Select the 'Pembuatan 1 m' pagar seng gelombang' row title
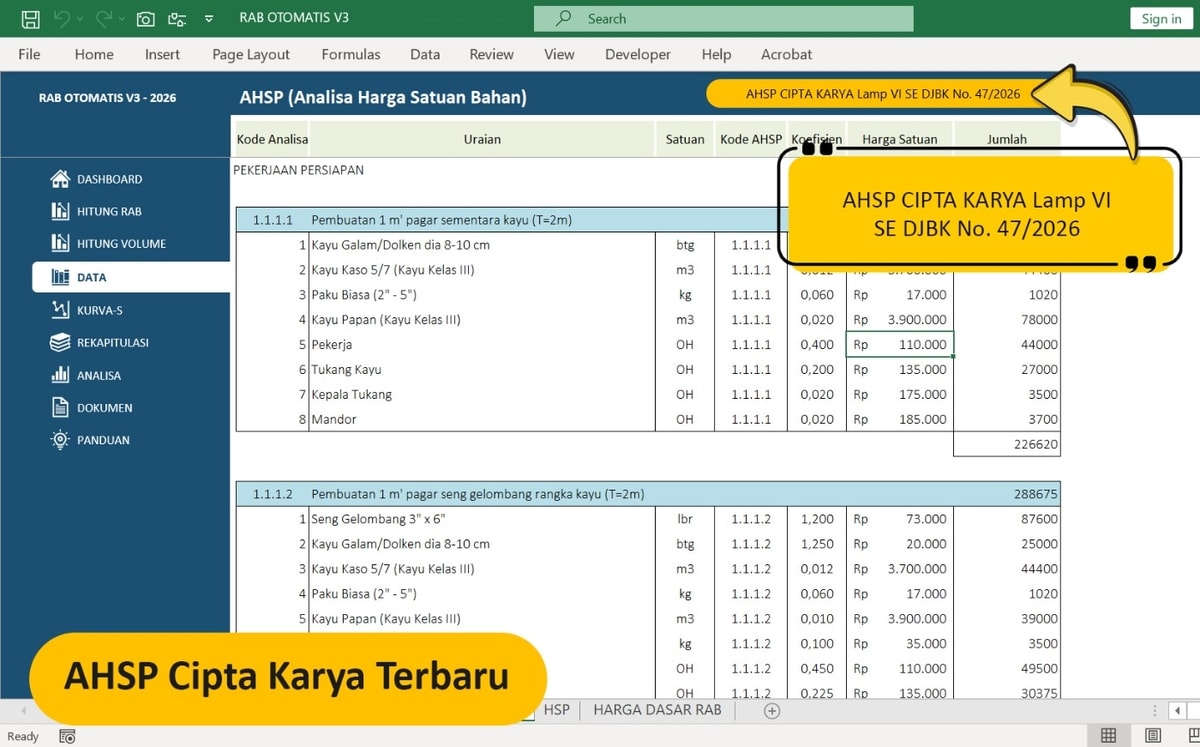1200x747 pixels. click(477, 494)
